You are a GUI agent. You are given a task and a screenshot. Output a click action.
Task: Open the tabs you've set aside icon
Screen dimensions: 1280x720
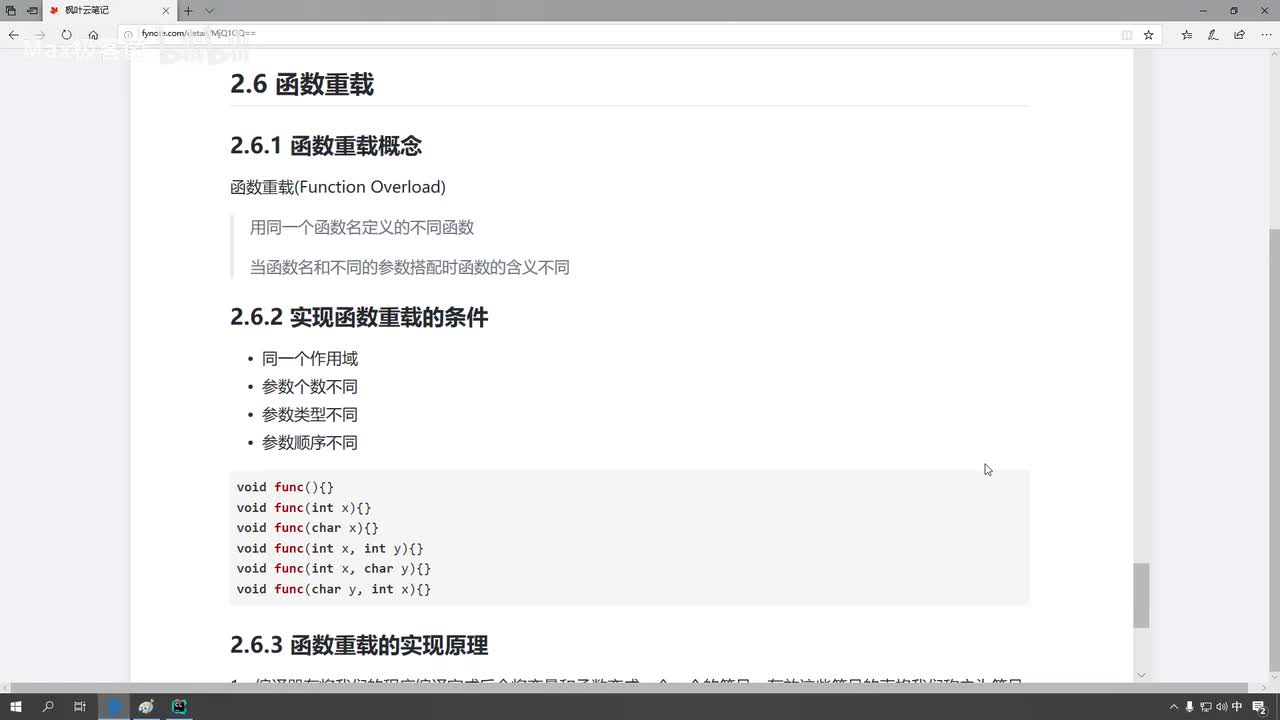[x=11, y=10]
